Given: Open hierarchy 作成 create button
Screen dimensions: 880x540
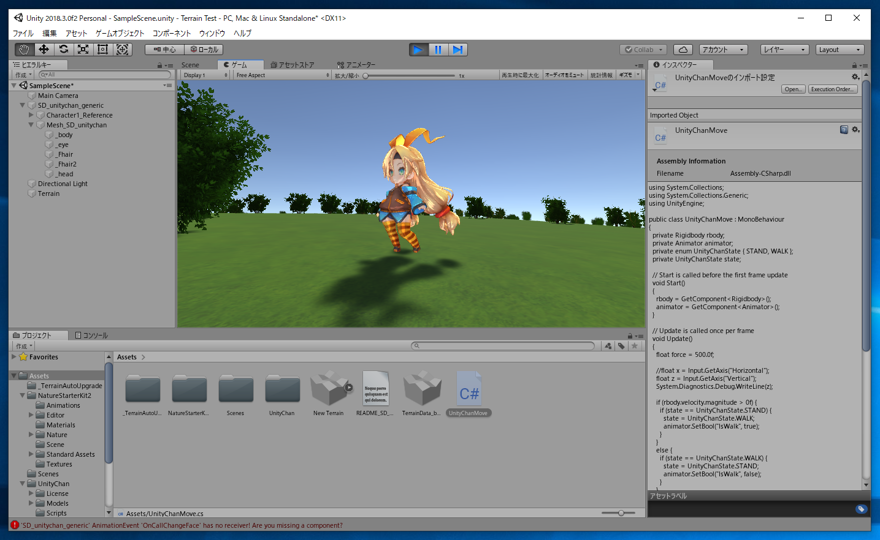Looking at the screenshot, I should coord(24,75).
